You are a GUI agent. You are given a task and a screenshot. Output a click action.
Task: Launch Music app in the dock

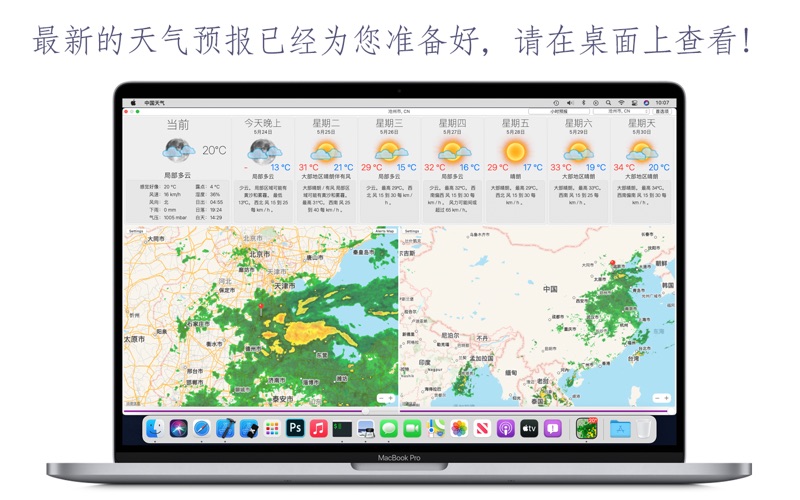point(318,429)
